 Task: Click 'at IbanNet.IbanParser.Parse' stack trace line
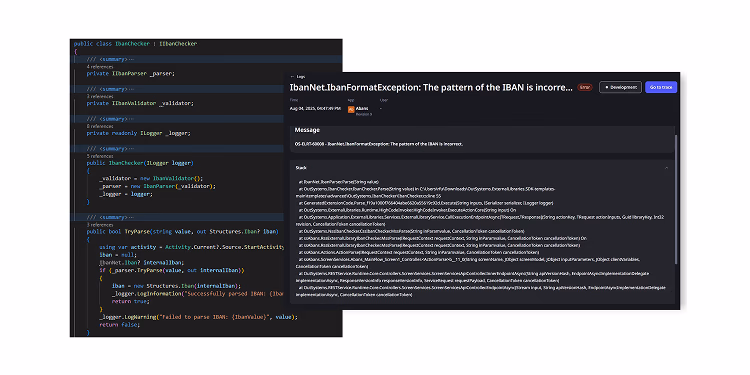[339, 182]
